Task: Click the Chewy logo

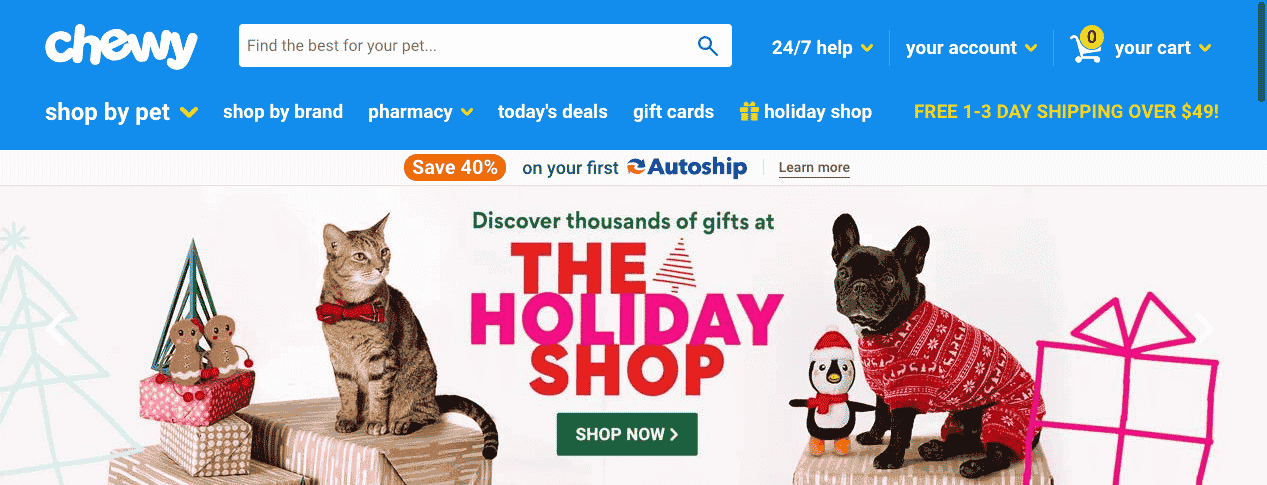Action: 121,47
